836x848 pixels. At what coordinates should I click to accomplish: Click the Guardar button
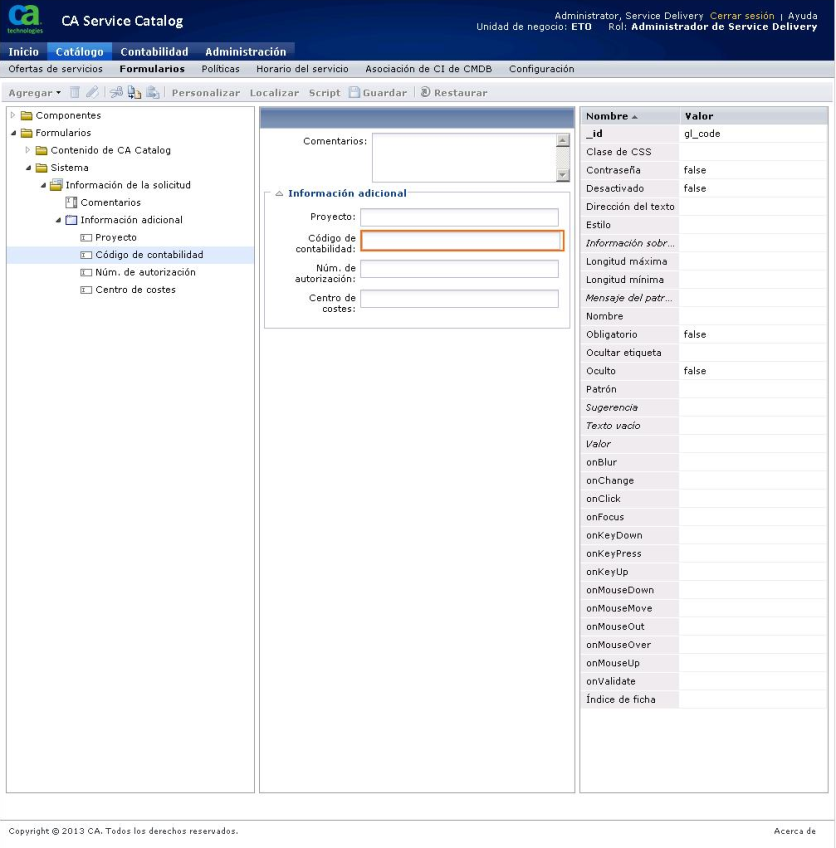(378, 92)
